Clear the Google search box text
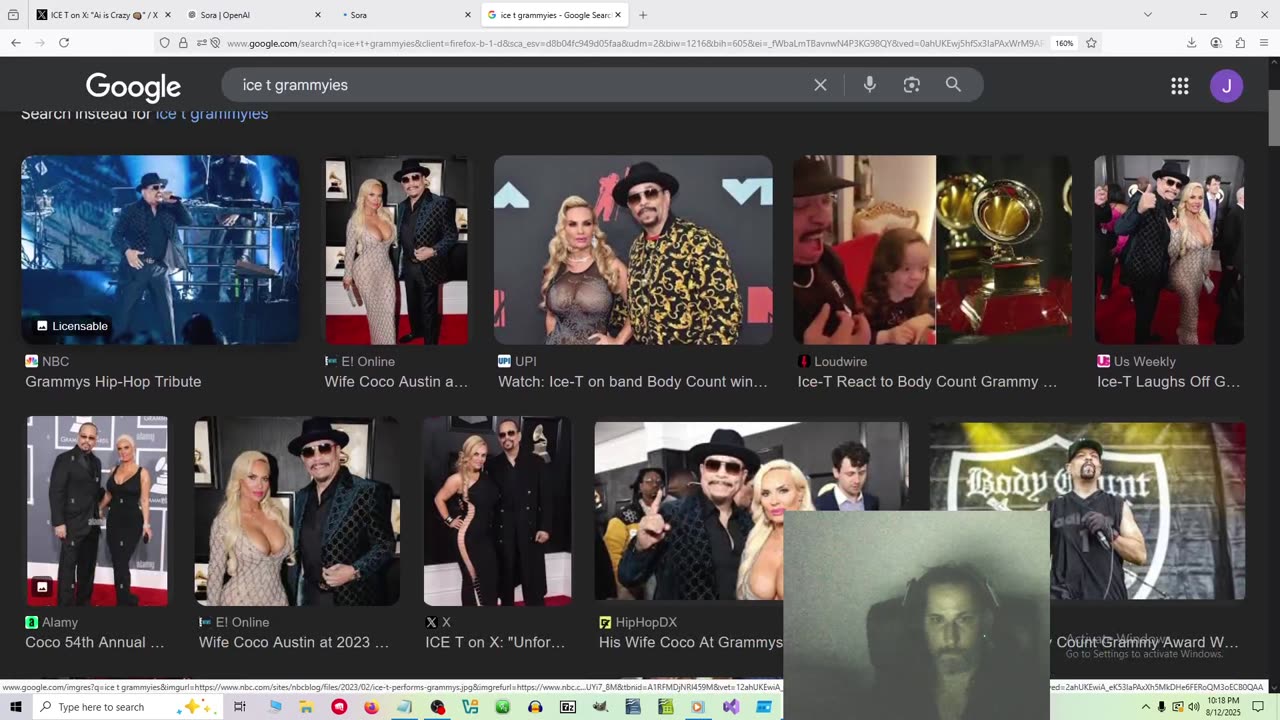Viewport: 1280px width, 720px height. click(x=820, y=85)
